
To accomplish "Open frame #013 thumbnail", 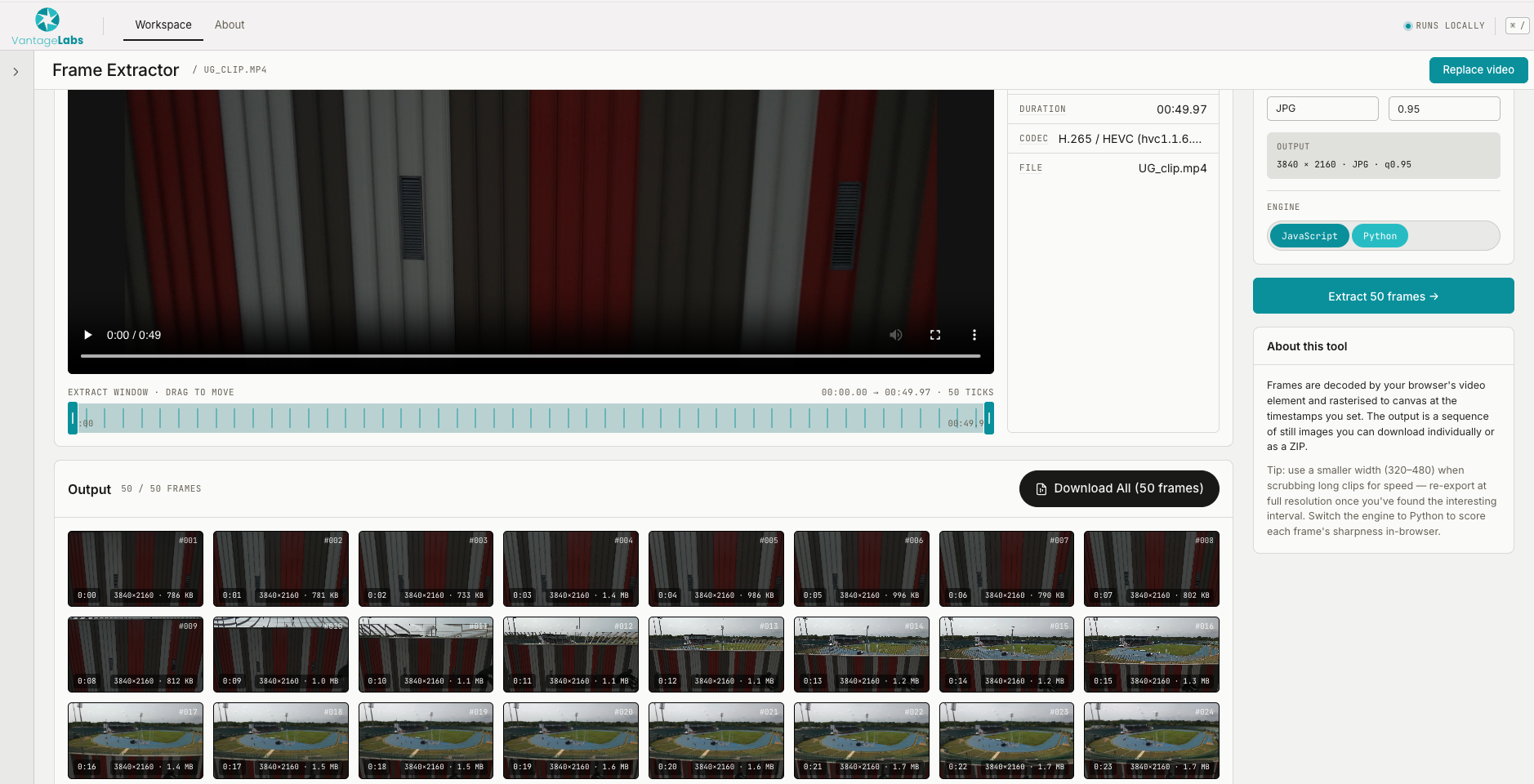I will [x=716, y=654].
